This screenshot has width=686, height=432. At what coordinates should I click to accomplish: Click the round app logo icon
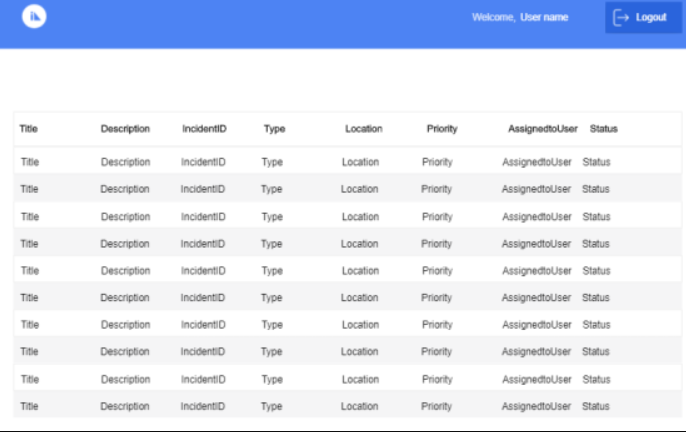tap(35, 17)
